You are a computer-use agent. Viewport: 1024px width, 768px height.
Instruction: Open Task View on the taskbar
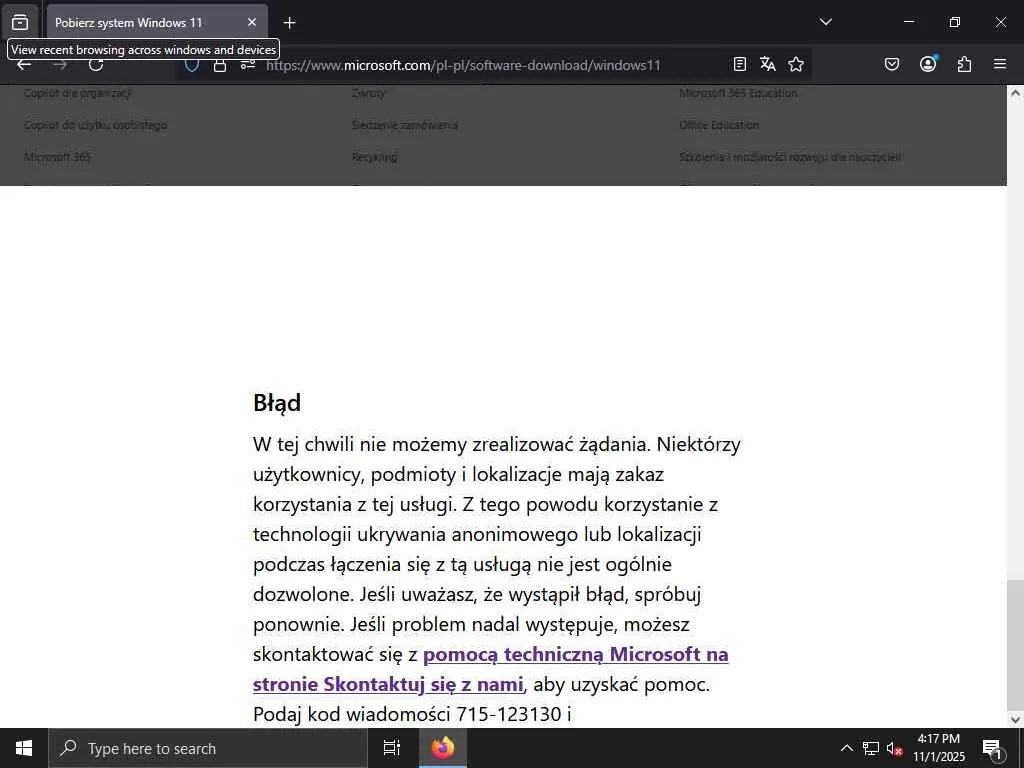pos(391,748)
